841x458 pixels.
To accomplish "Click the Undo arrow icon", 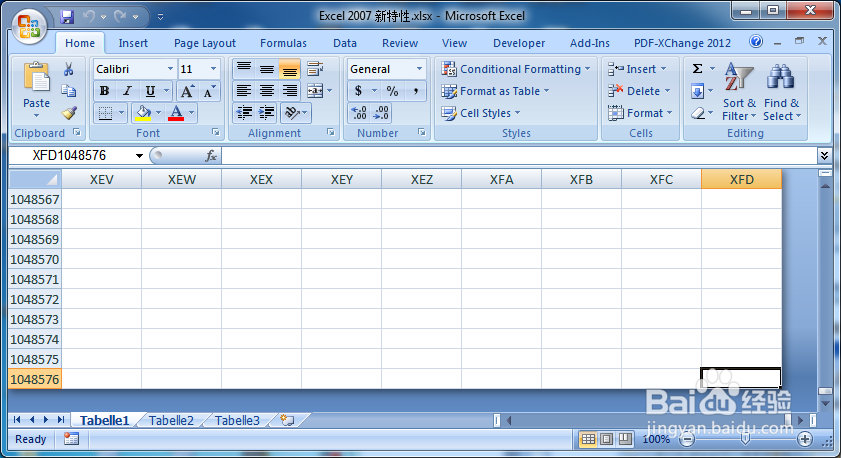I will [x=89, y=17].
